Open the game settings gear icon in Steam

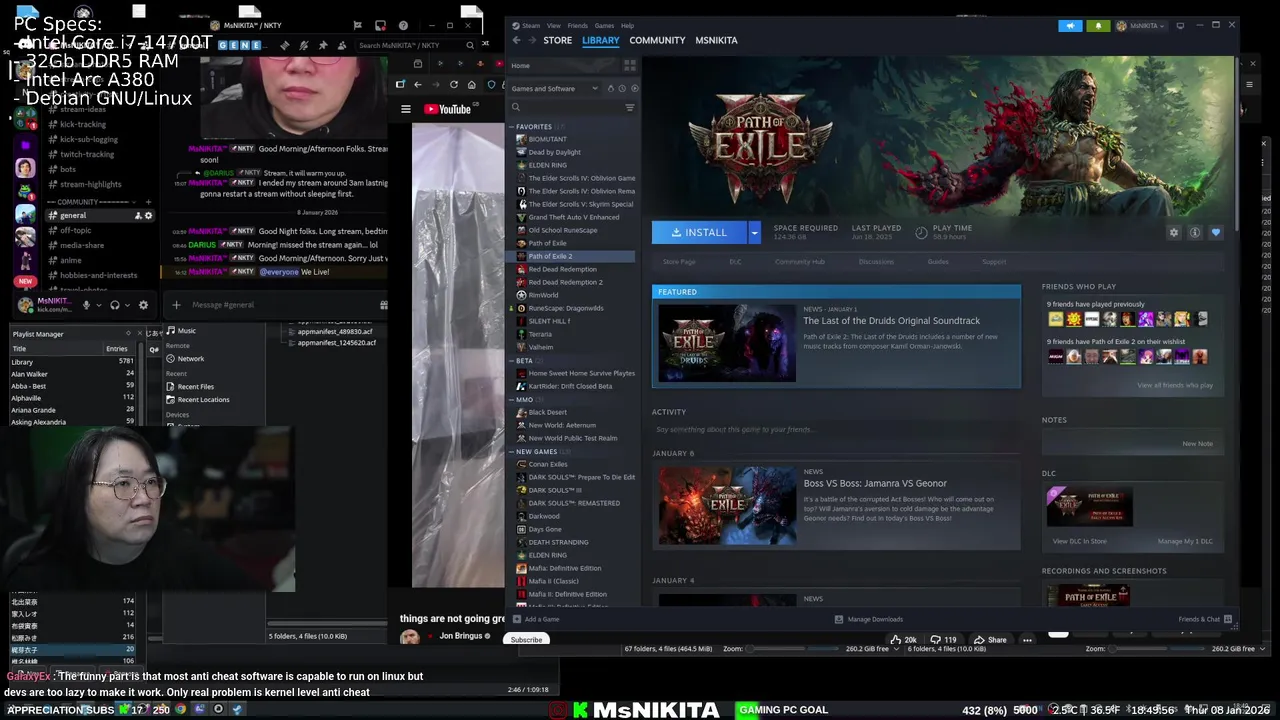tap(1174, 232)
